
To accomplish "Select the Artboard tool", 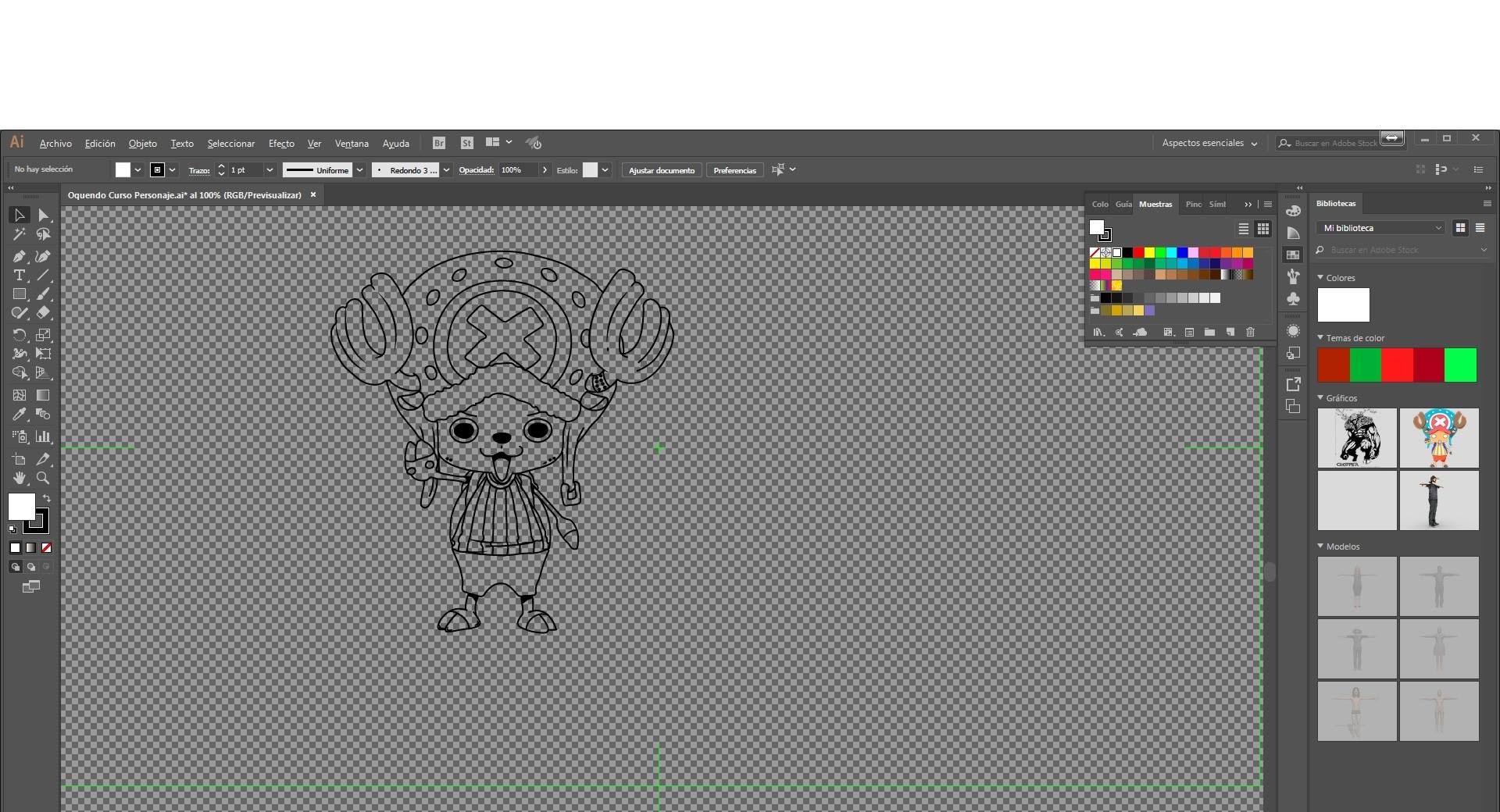I will 20,459.
